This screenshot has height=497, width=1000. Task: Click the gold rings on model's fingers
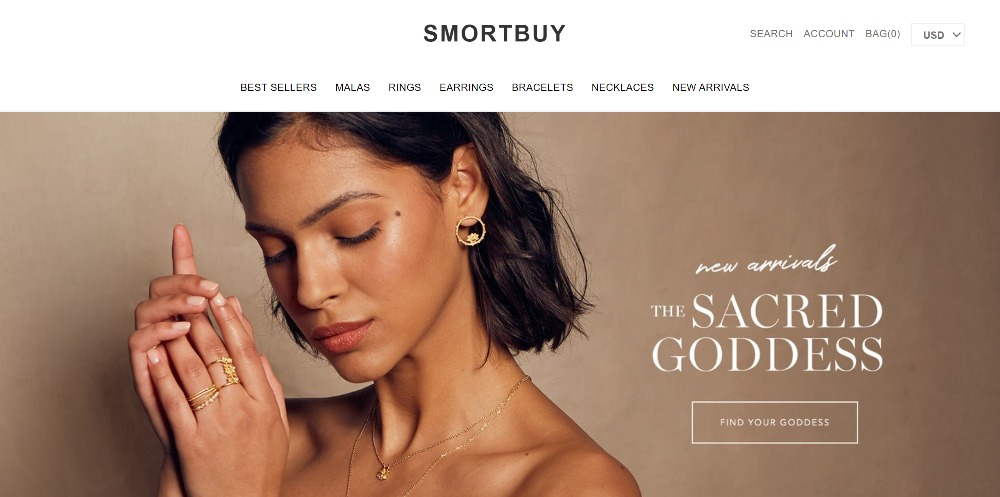(215, 382)
